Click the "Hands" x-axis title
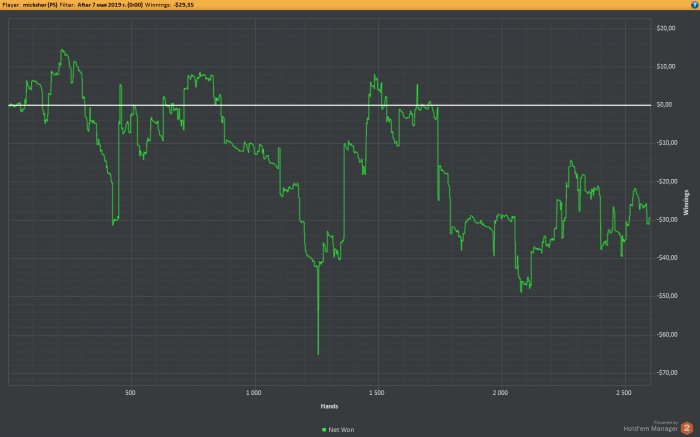 click(x=329, y=406)
